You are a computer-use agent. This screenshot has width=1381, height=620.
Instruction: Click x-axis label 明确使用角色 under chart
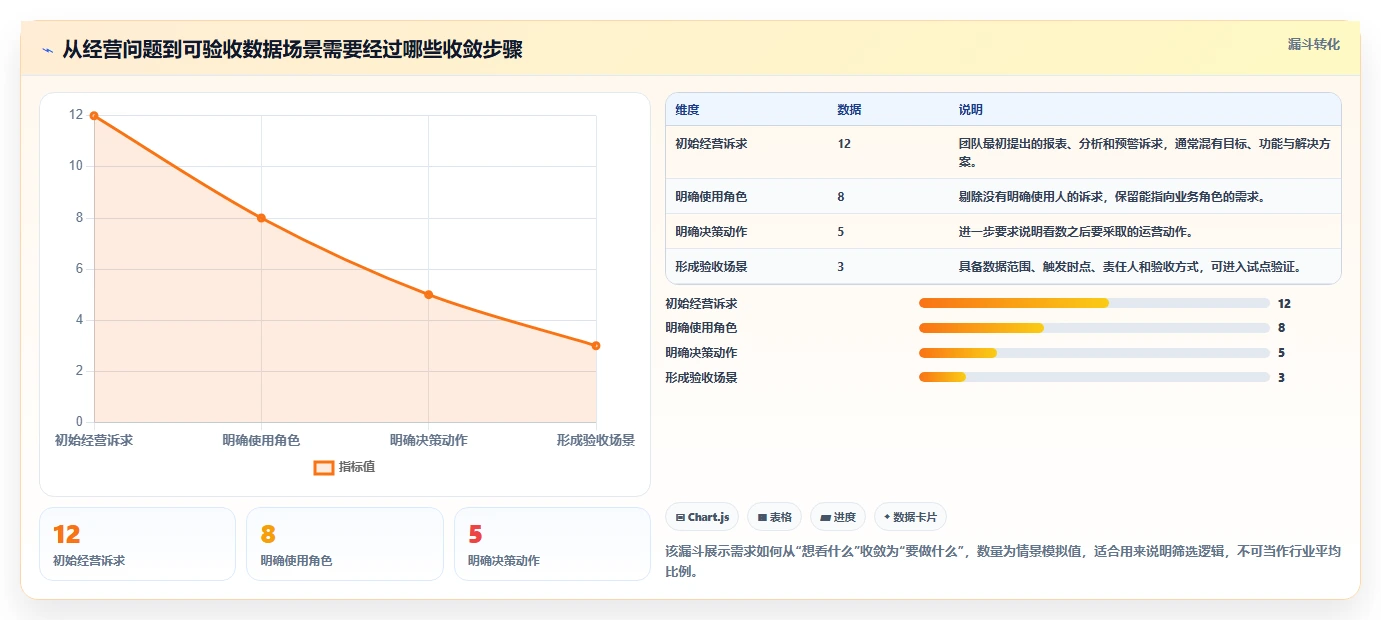261,440
